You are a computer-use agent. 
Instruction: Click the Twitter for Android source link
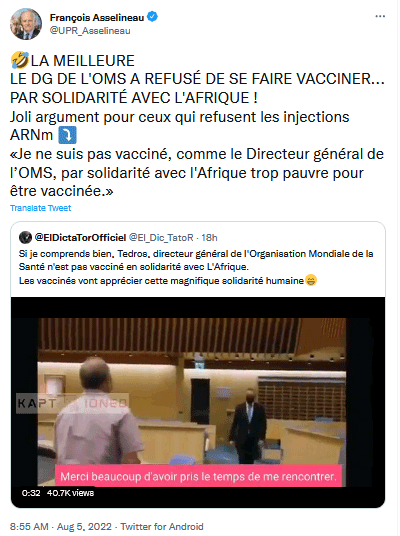162,526
